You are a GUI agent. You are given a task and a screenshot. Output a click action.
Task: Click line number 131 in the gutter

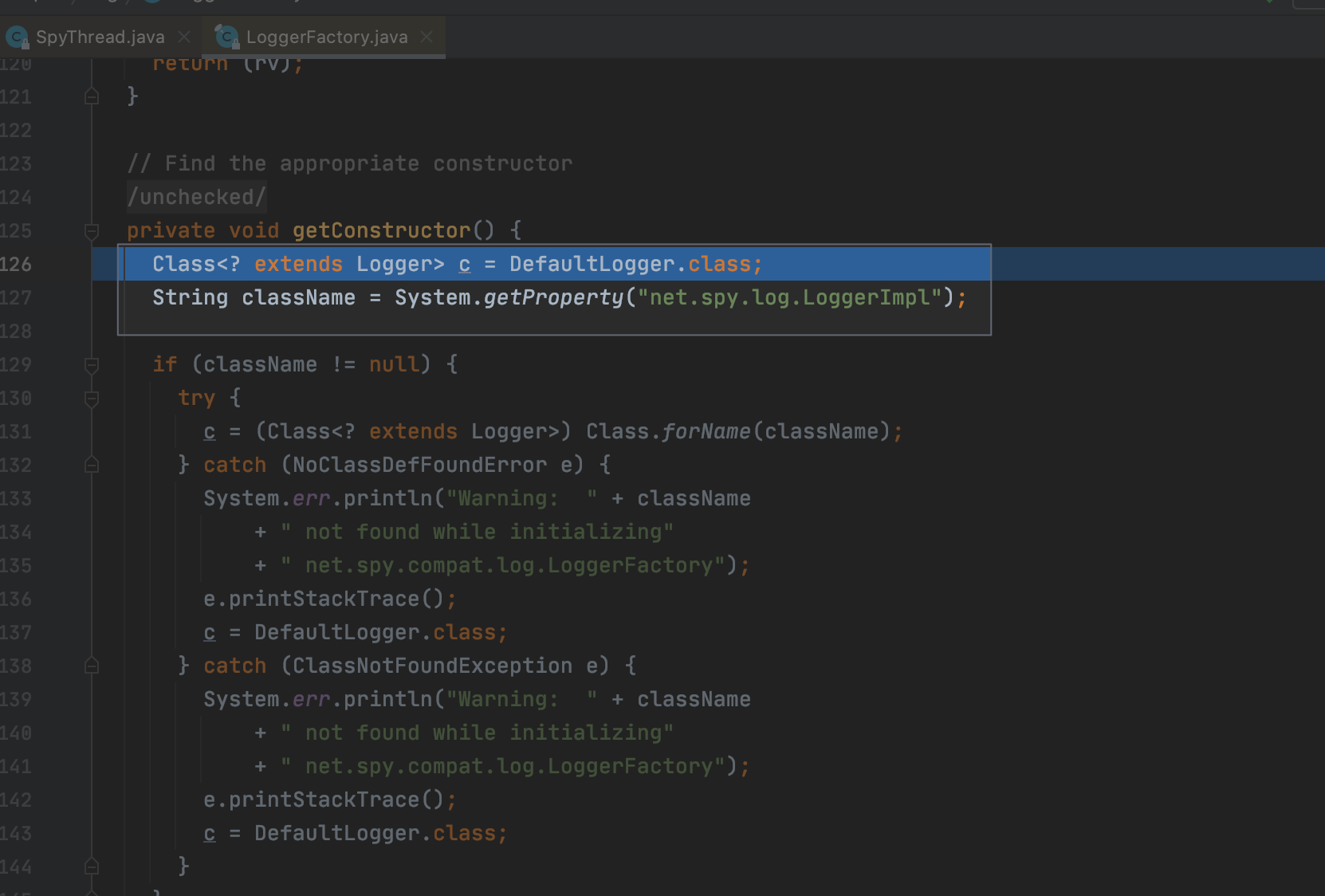(x=16, y=431)
